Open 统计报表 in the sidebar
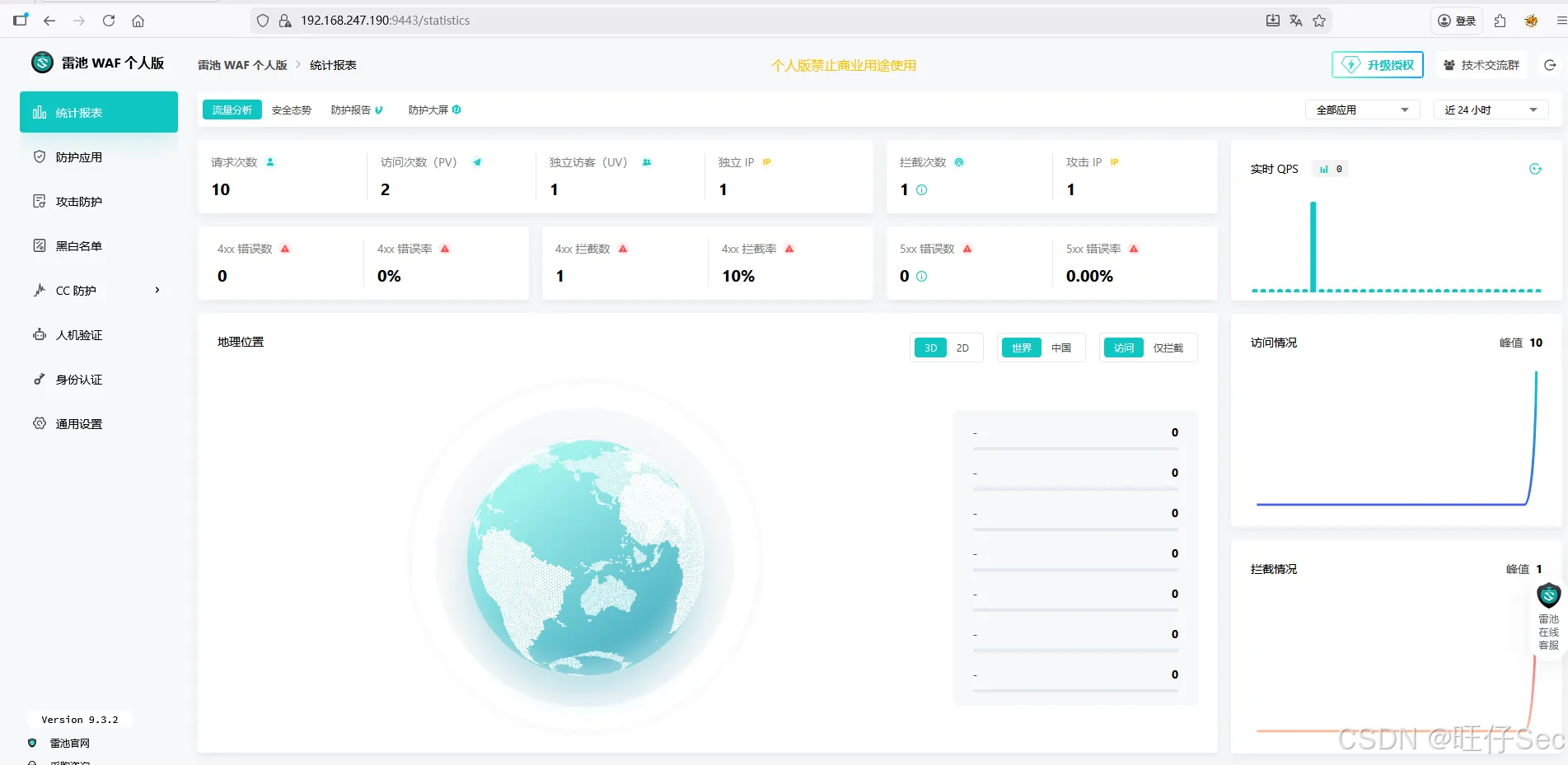The image size is (1568, 765). 99,112
